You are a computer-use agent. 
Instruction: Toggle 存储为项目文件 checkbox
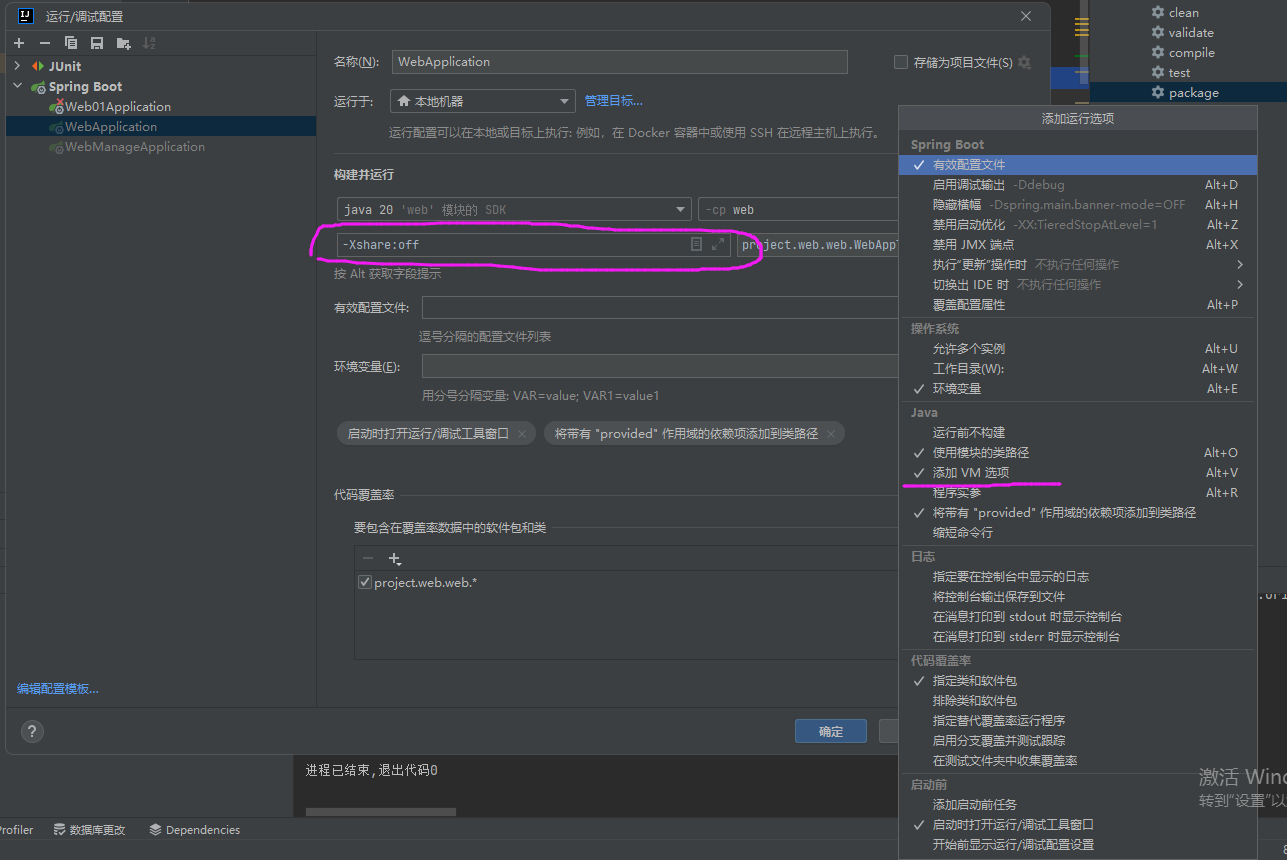[901, 62]
